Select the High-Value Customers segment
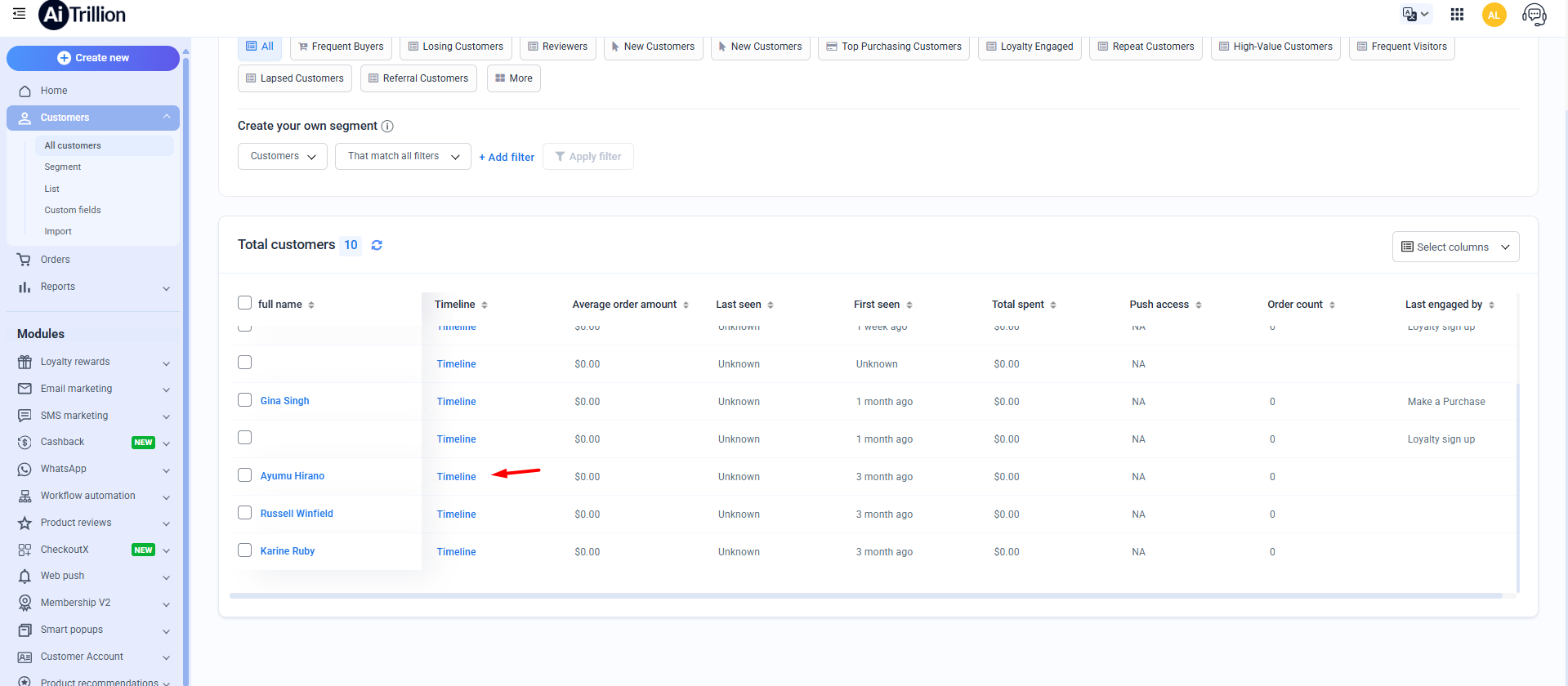Viewport: 1568px width, 686px height. (1275, 47)
